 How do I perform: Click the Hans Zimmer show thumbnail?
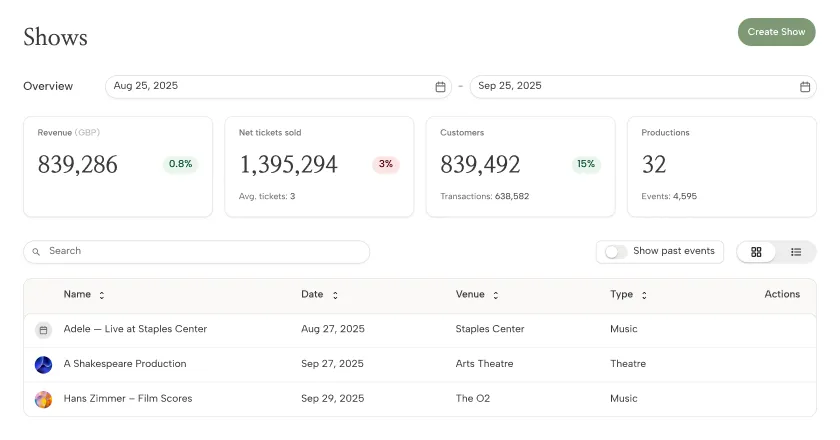click(x=43, y=399)
